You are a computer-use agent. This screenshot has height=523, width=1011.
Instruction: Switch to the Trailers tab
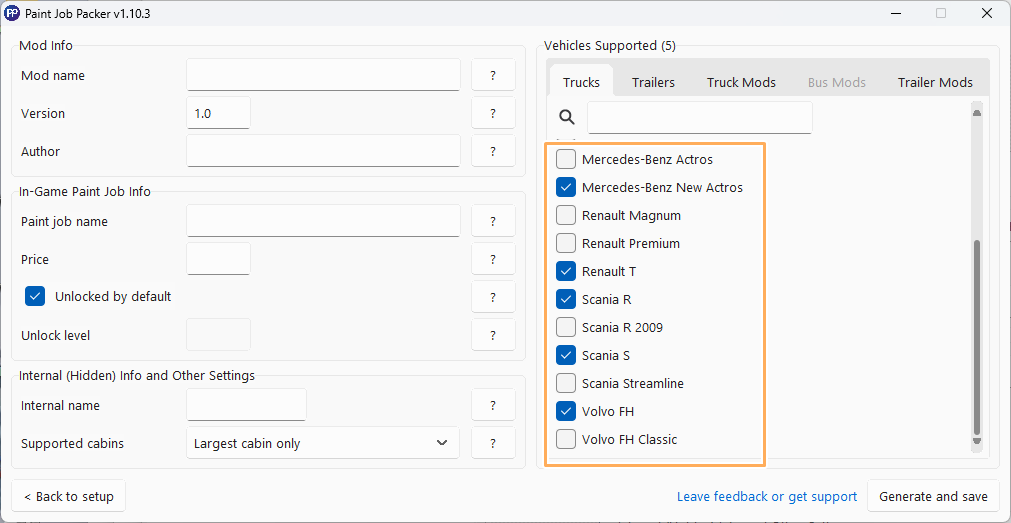point(653,82)
